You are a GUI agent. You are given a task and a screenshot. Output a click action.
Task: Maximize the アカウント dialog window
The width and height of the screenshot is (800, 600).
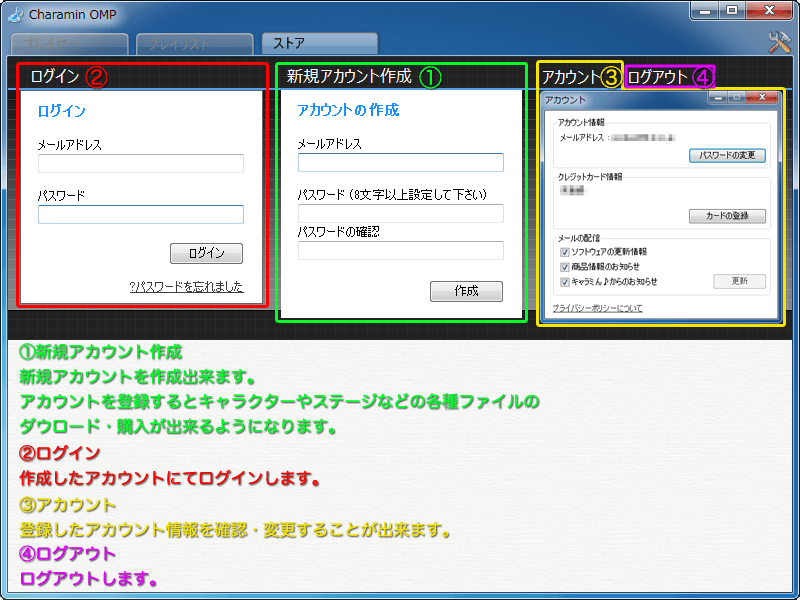737,97
